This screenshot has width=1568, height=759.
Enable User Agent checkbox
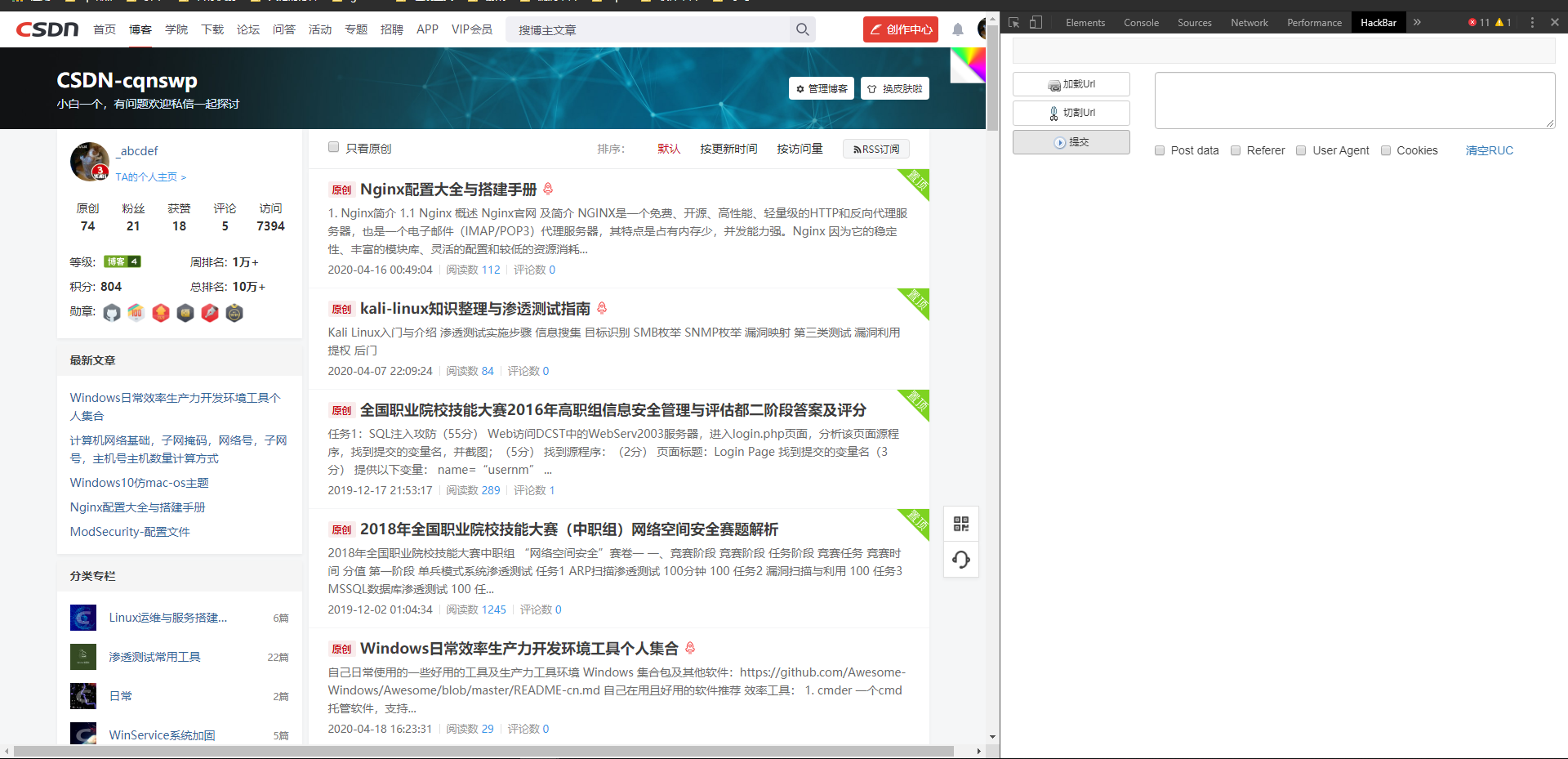pyautogui.click(x=1301, y=150)
